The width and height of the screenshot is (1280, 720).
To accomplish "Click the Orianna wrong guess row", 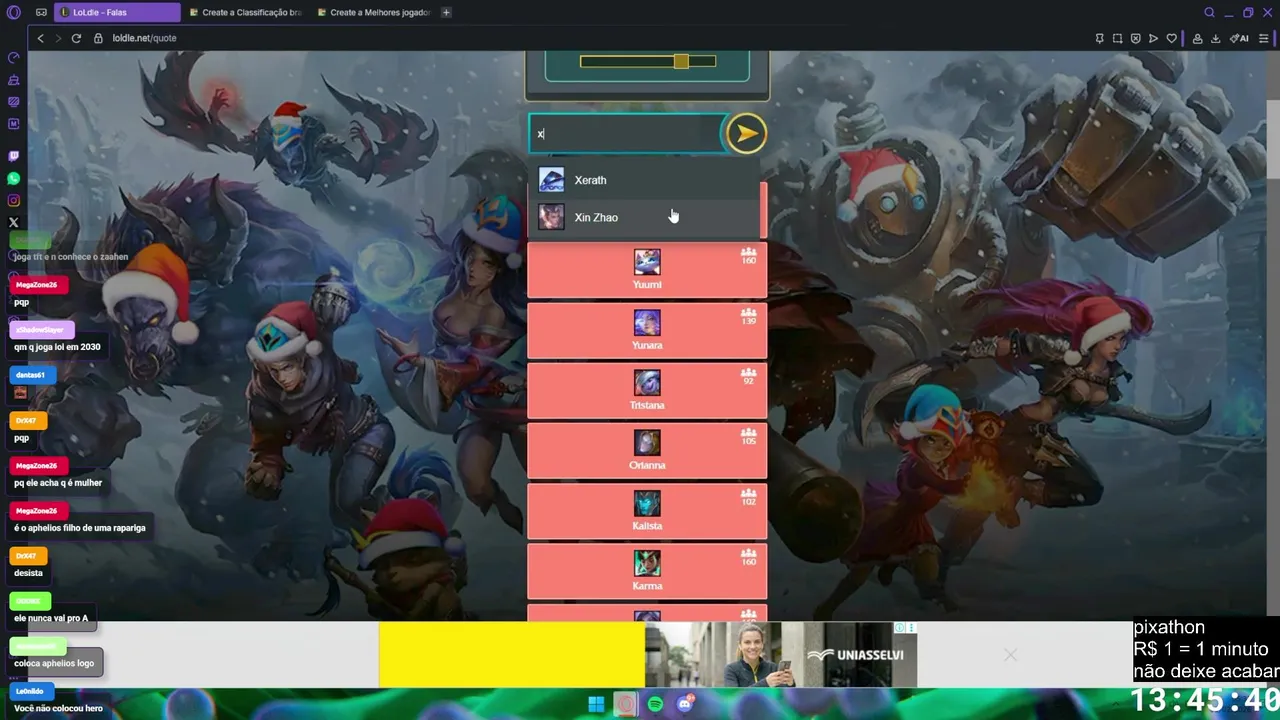I will 647,451.
